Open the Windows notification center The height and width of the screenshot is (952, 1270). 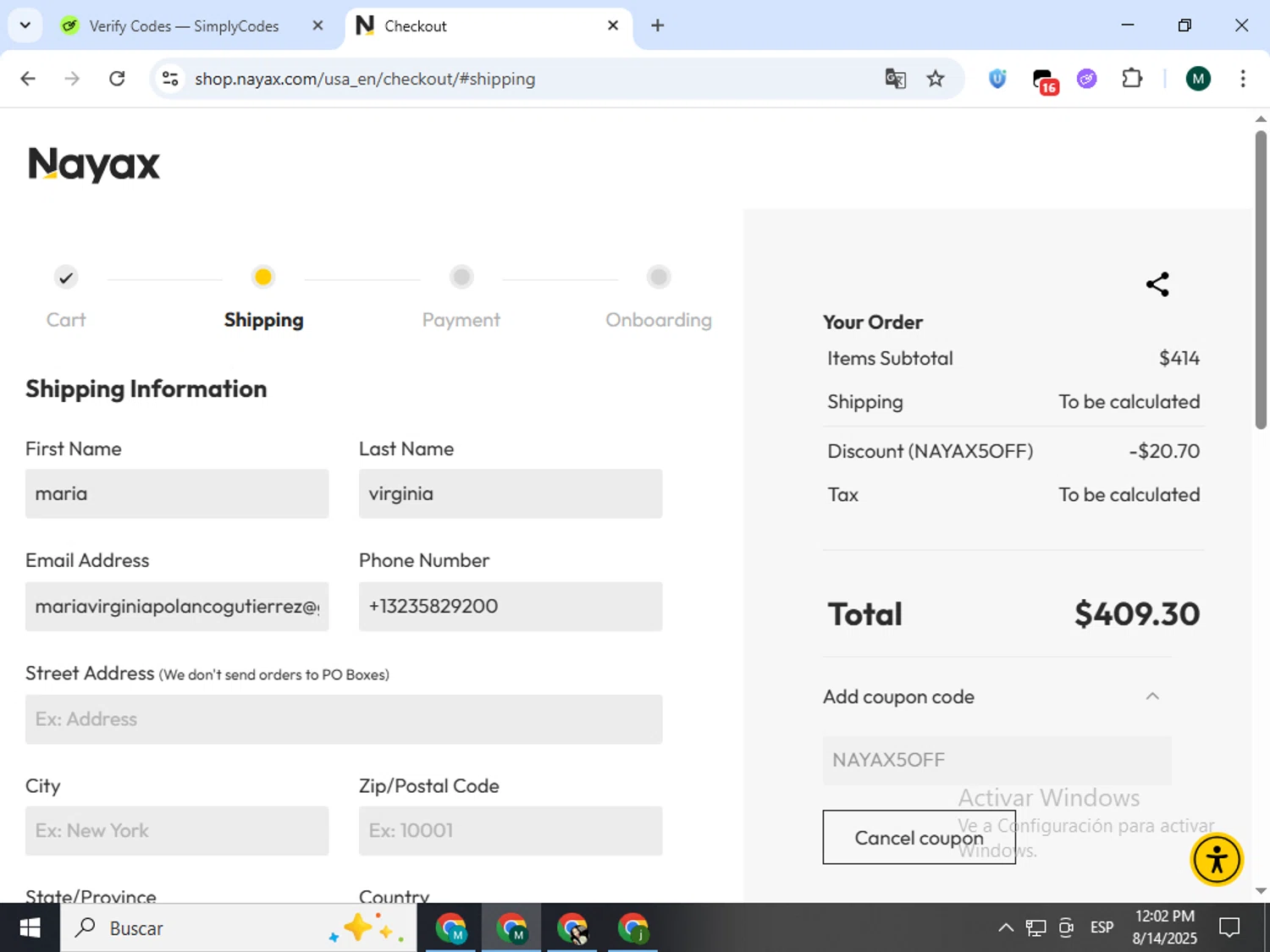coord(1229,928)
